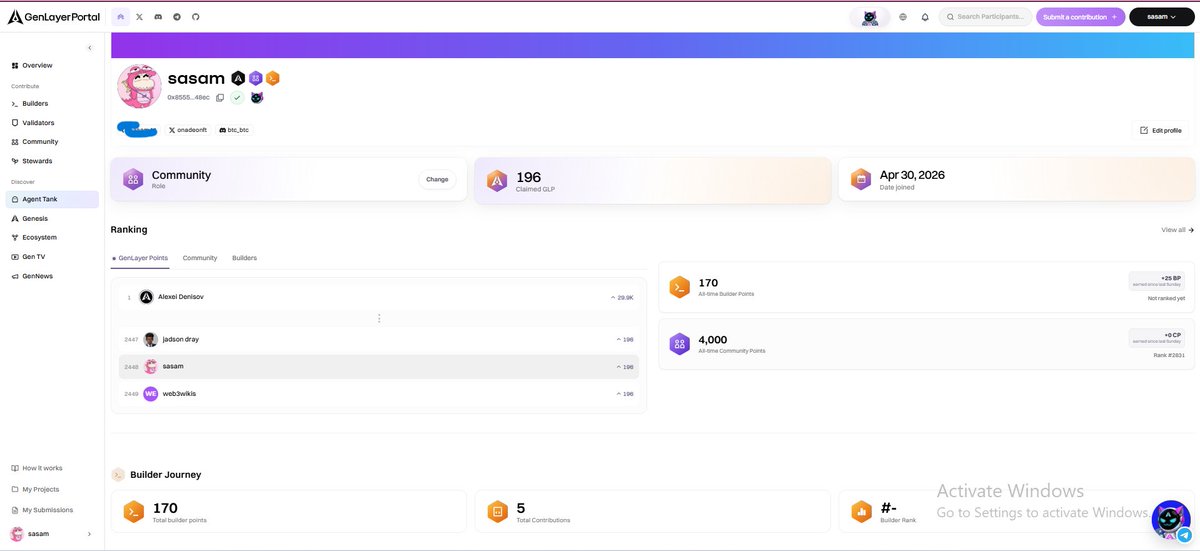Open the language globe icon
The image size is (1200, 551).
(x=903, y=17)
